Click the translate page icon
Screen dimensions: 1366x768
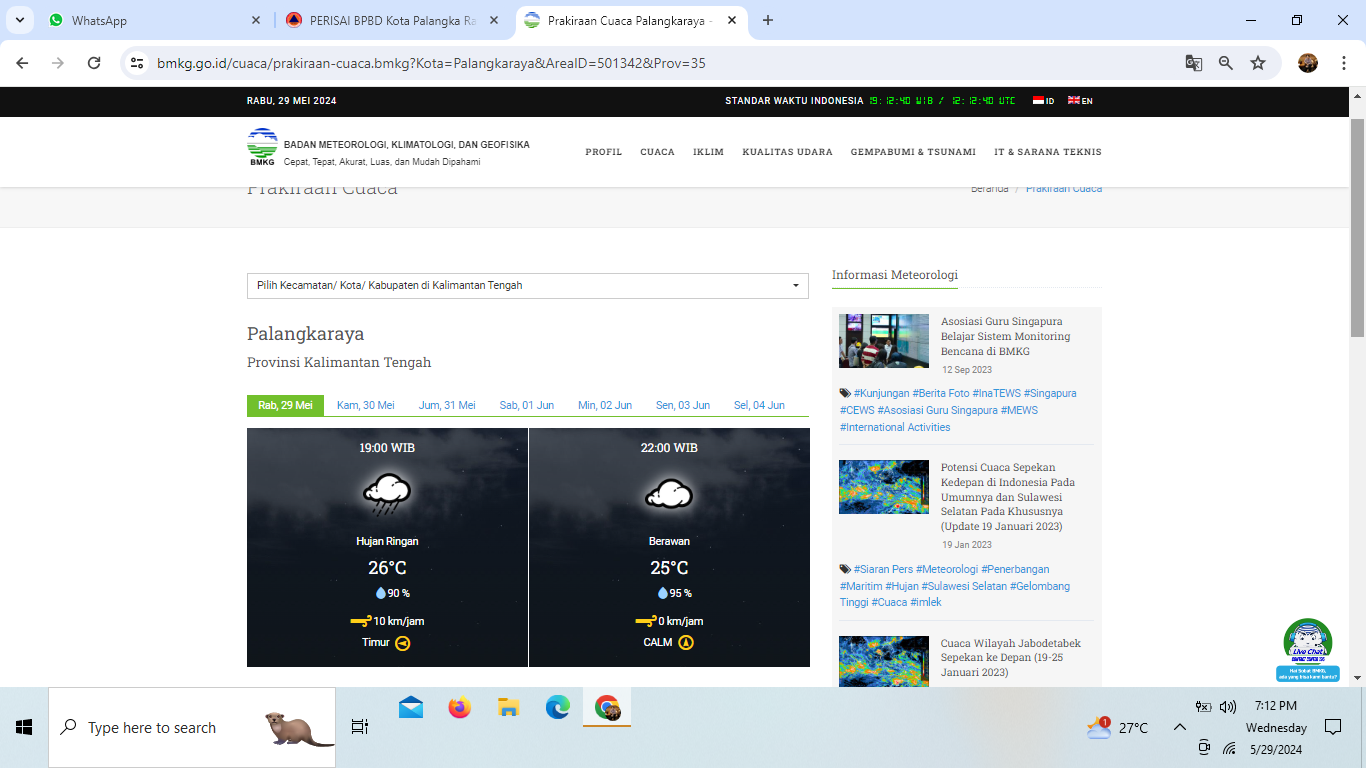click(1194, 63)
